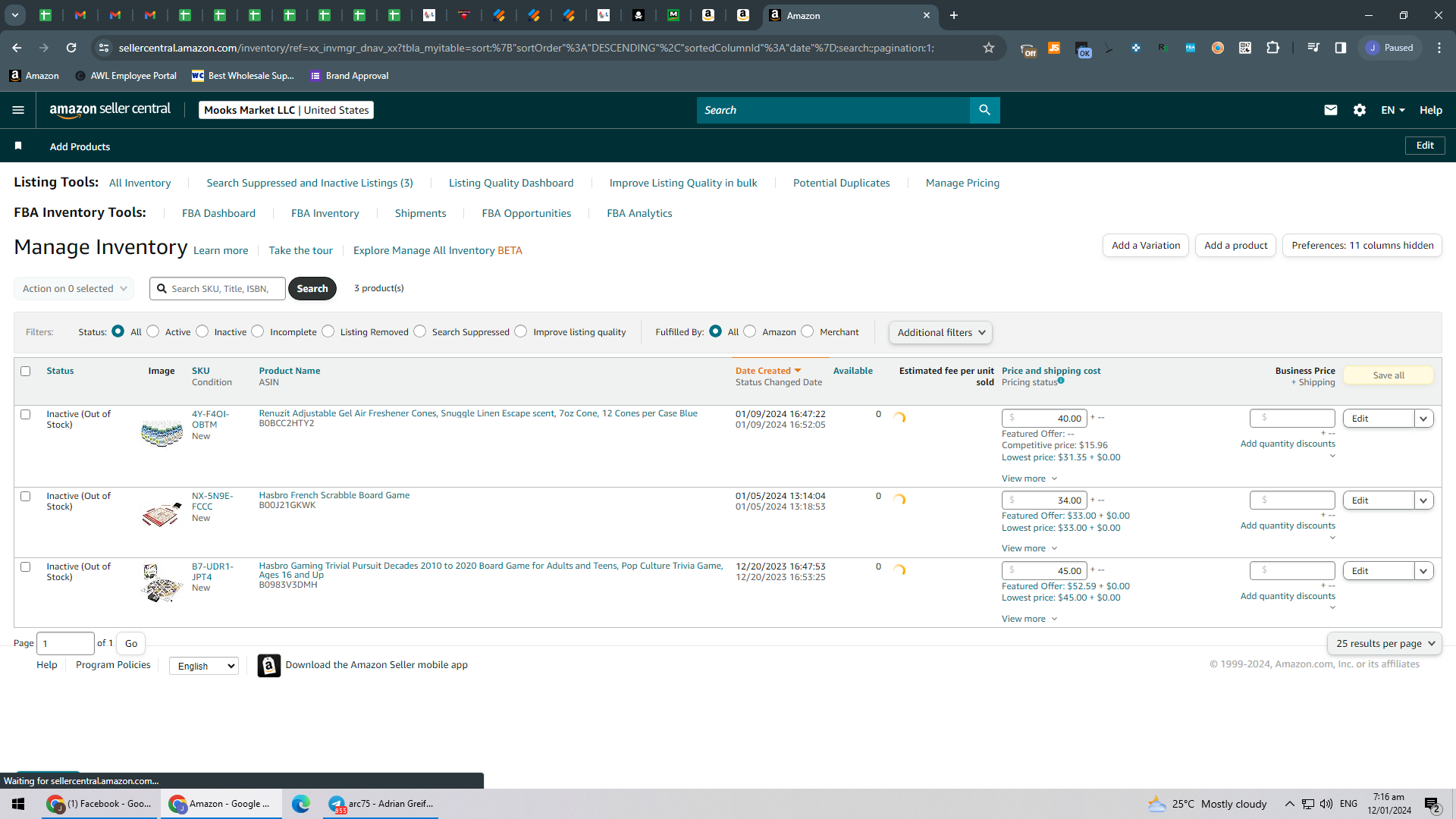Viewport: 1456px width, 819px height.
Task: Reload the page with the refresh icon
Action: 71,48
